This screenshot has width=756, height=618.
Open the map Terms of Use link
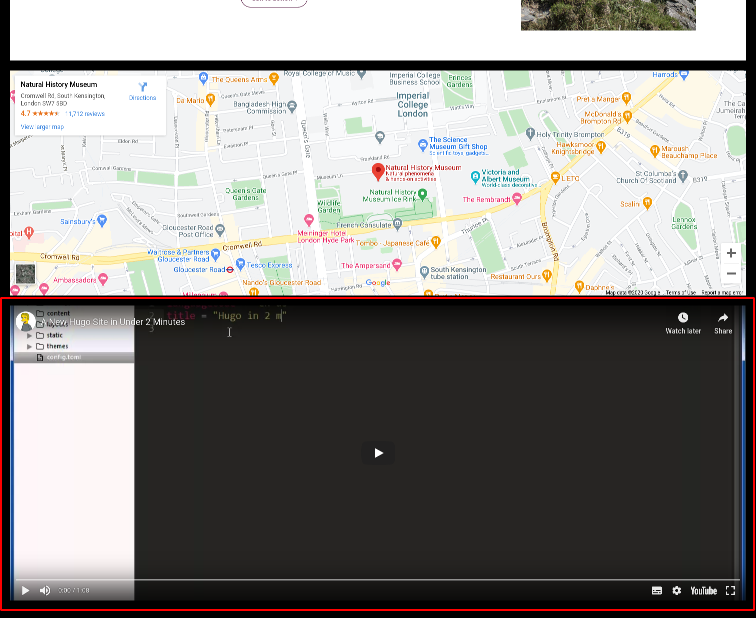tap(681, 293)
